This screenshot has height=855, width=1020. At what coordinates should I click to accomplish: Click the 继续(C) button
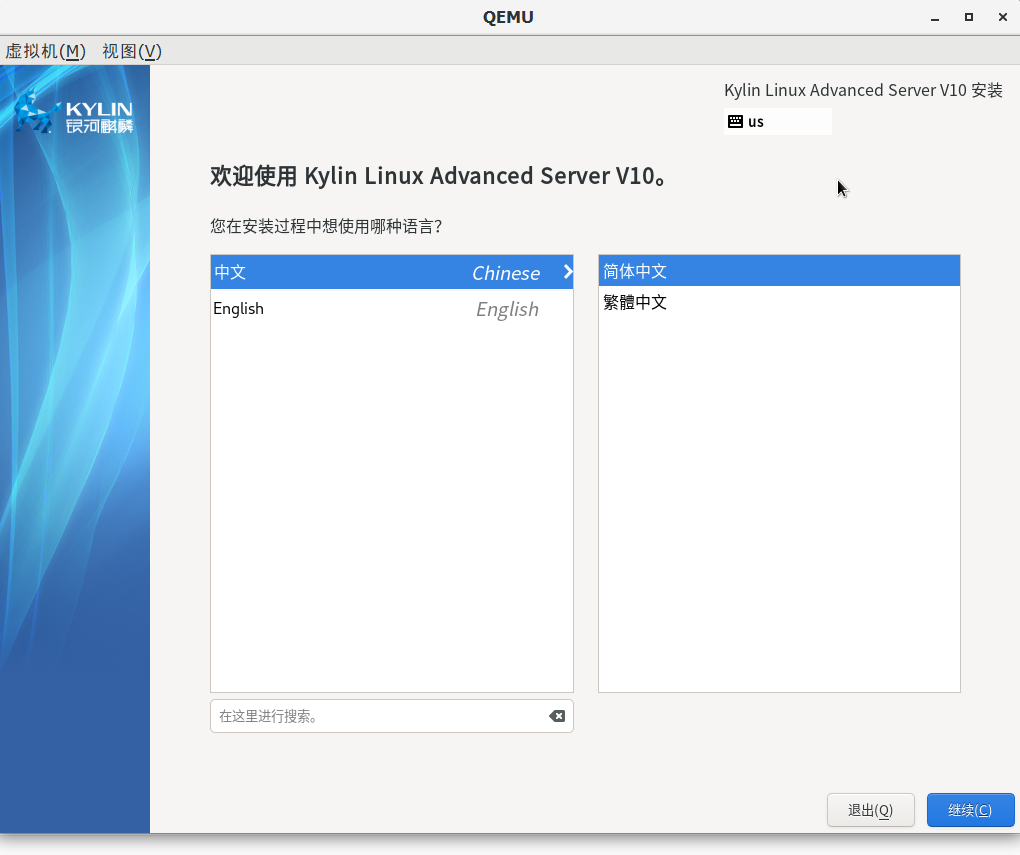coord(970,810)
